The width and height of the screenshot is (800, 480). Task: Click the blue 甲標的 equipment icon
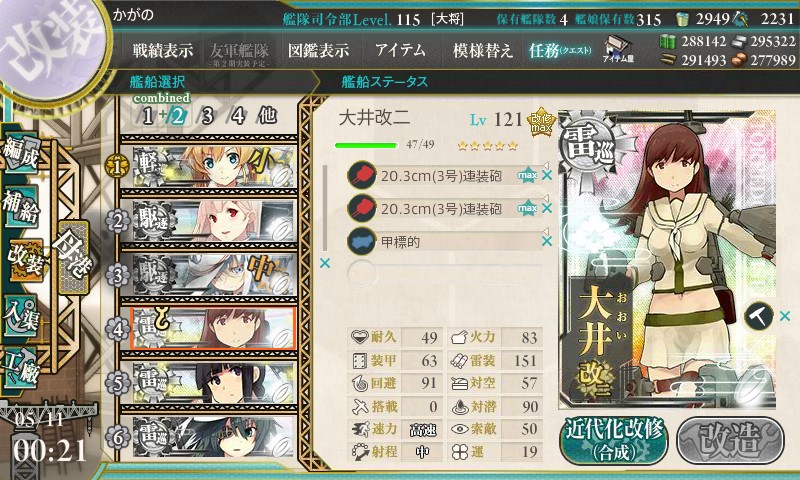[x=362, y=241]
